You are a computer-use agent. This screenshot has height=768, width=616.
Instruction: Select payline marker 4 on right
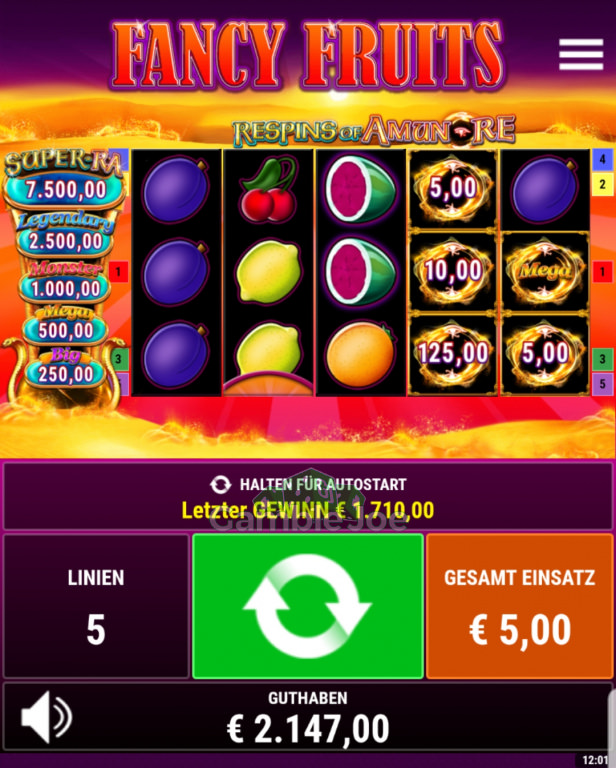(x=602, y=159)
